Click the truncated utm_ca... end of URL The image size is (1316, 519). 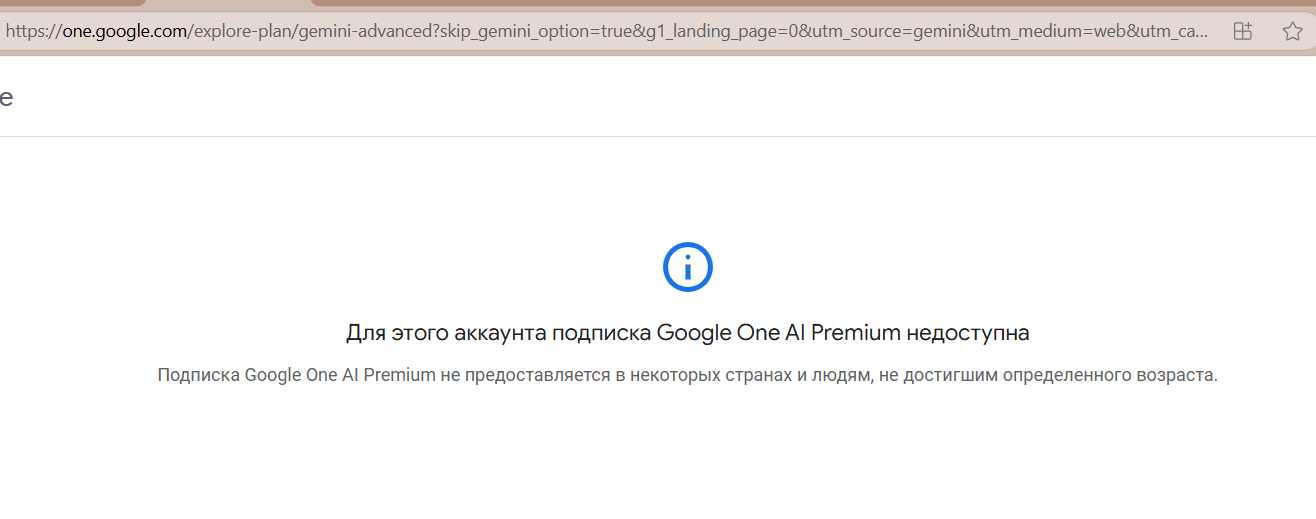pos(1175,31)
